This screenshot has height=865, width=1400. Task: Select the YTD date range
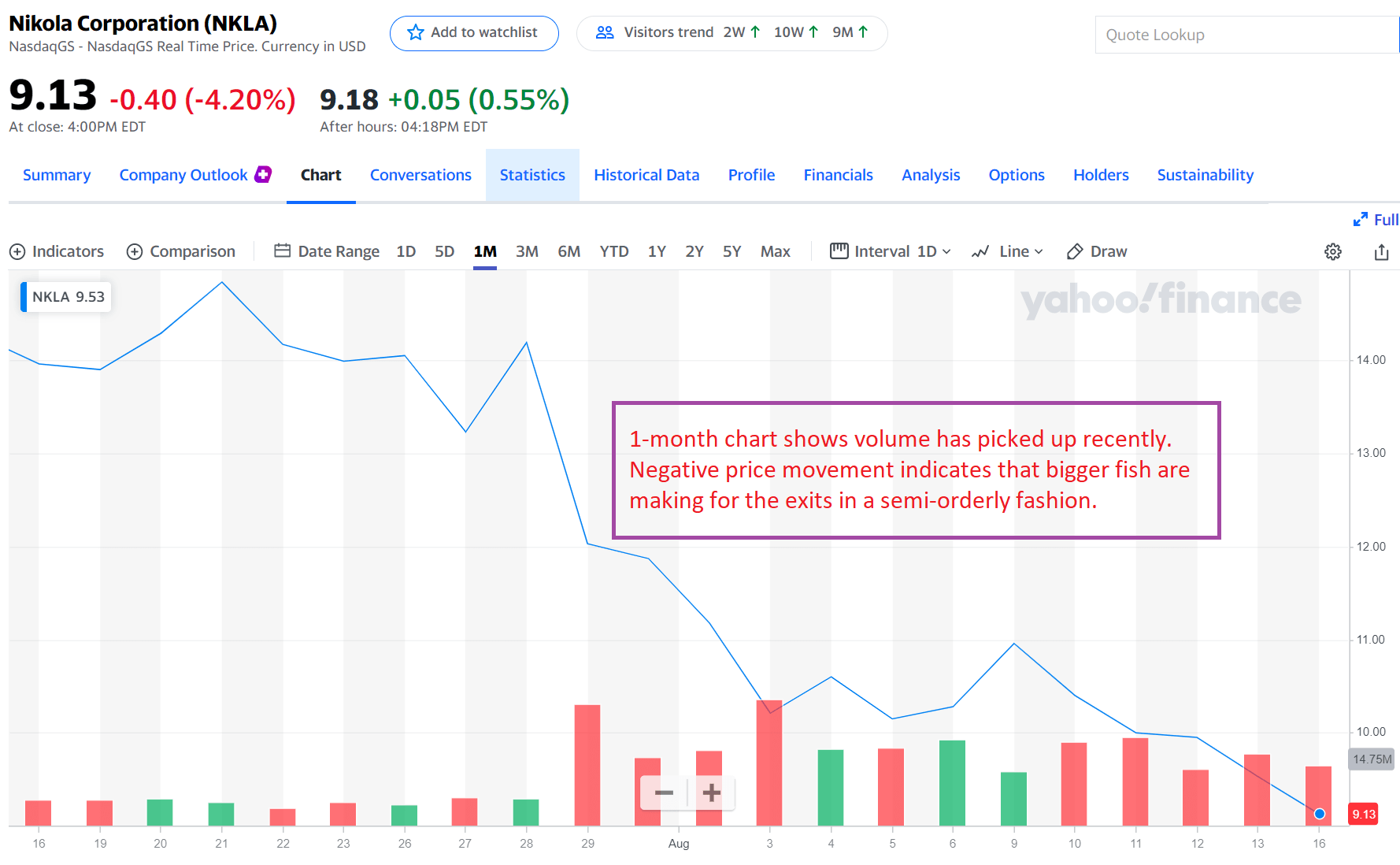click(614, 251)
